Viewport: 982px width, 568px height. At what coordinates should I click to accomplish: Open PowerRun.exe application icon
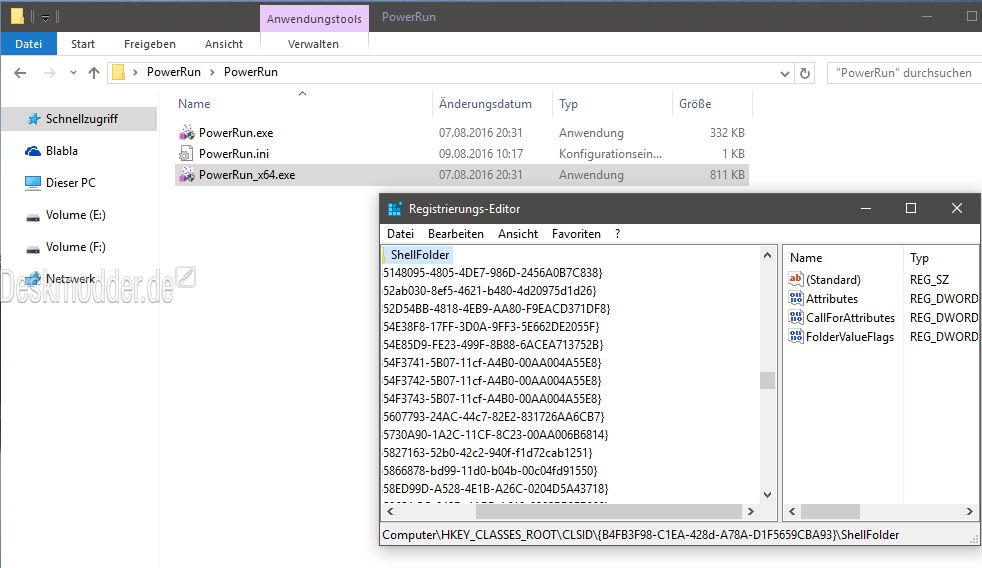point(186,133)
